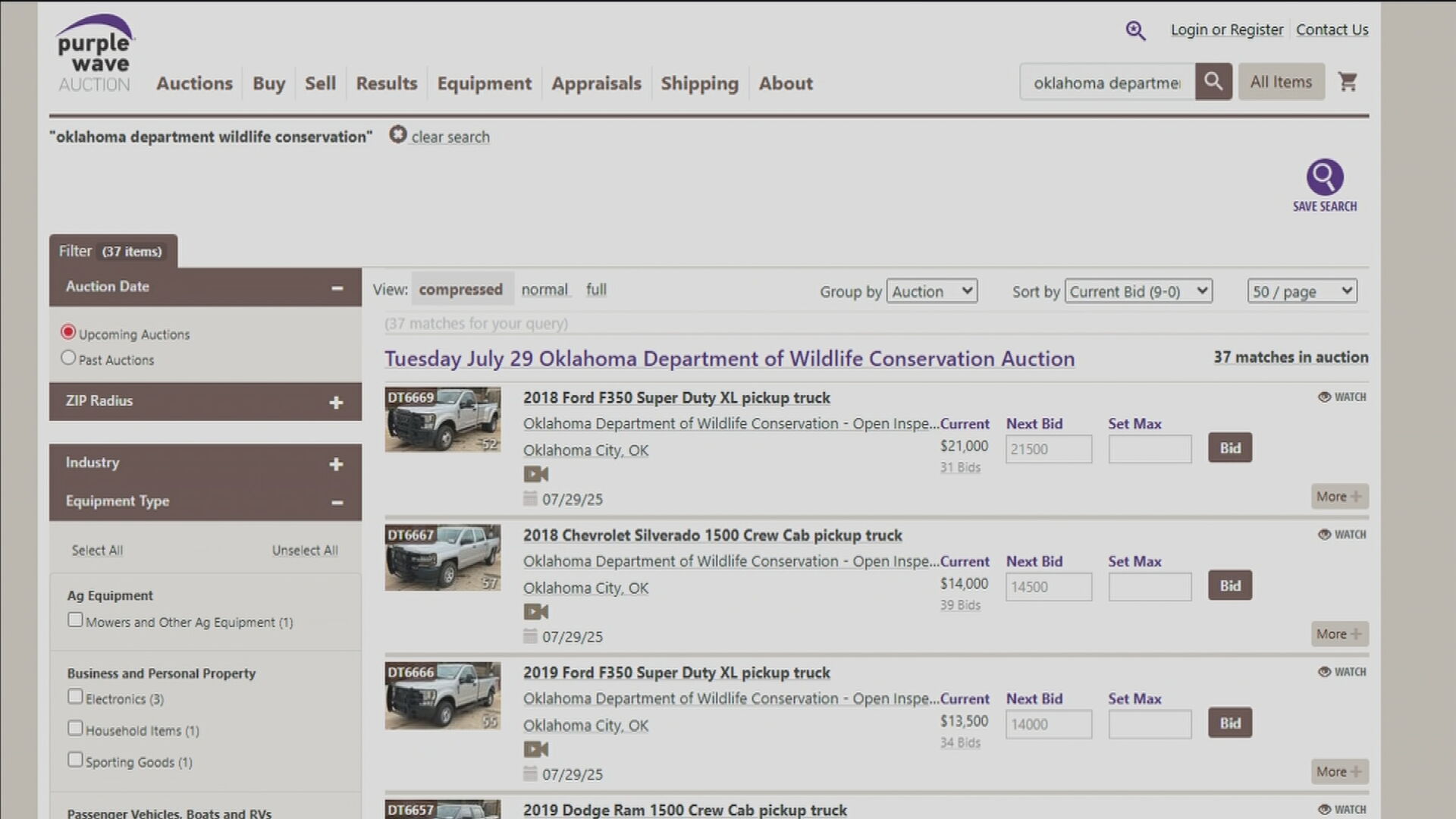The height and width of the screenshot is (819, 1456).
Task: Watch the 2018 Ford F350 listing
Action: (x=1341, y=397)
